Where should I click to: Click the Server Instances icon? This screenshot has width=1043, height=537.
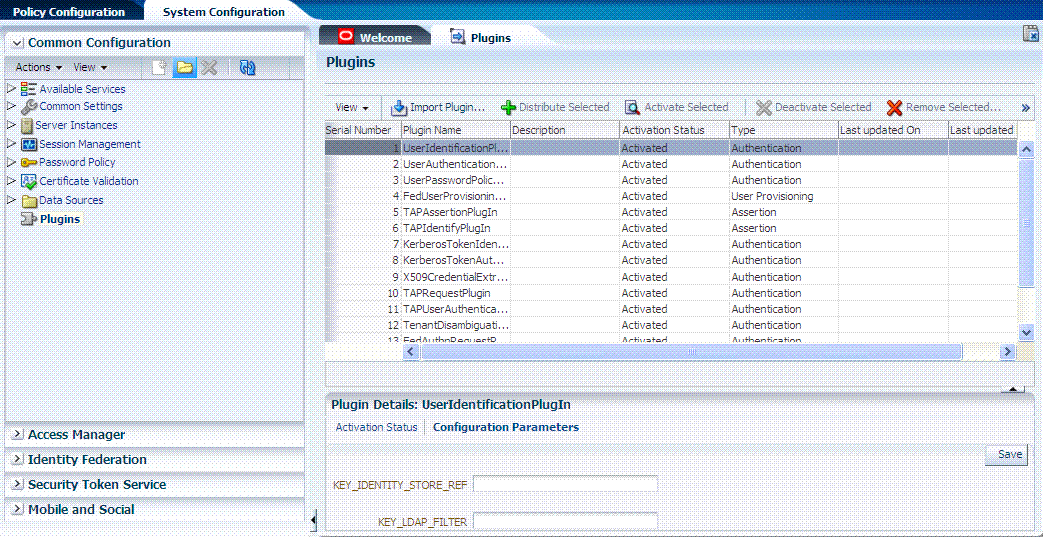coord(27,125)
